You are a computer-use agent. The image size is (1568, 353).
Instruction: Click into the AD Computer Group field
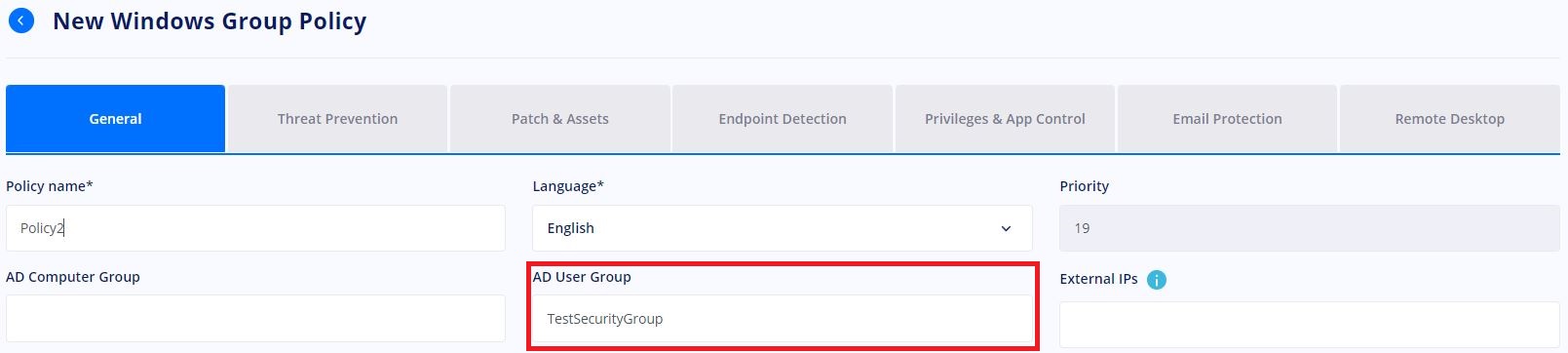pyautogui.click(x=255, y=319)
